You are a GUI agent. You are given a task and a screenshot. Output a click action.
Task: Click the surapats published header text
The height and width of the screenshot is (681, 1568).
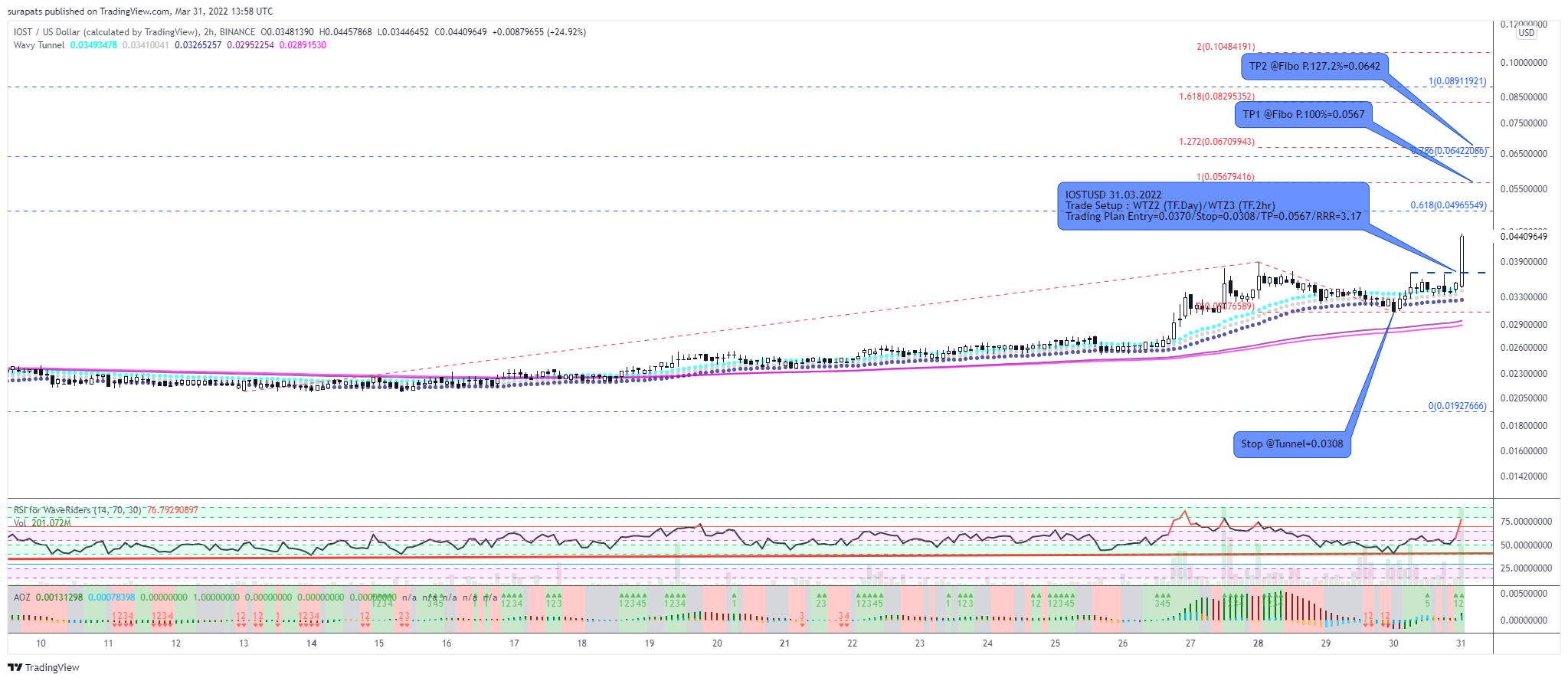[139, 11]
